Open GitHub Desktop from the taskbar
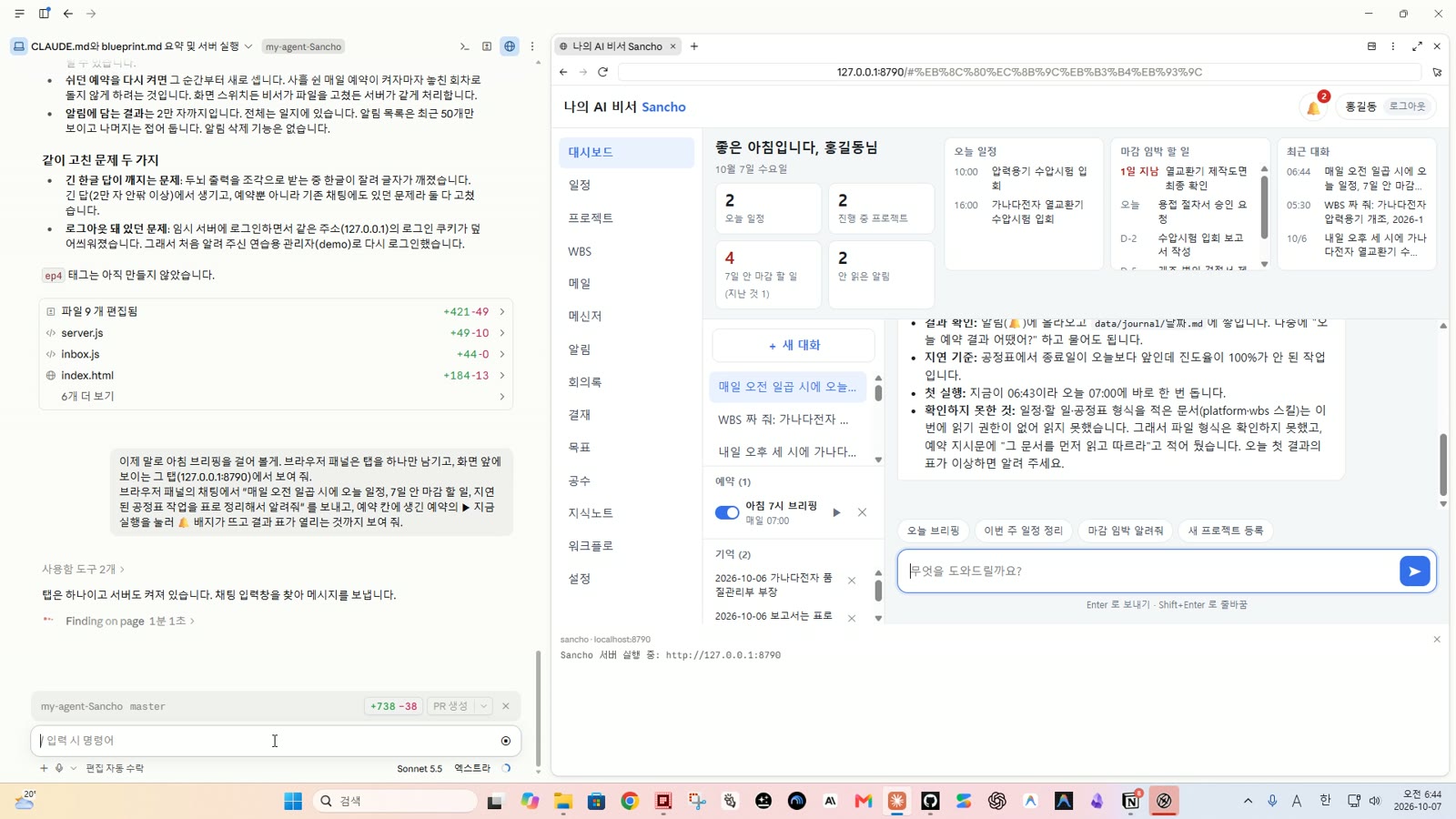This screenshot has width=1456, height=819. pos(930,801)
